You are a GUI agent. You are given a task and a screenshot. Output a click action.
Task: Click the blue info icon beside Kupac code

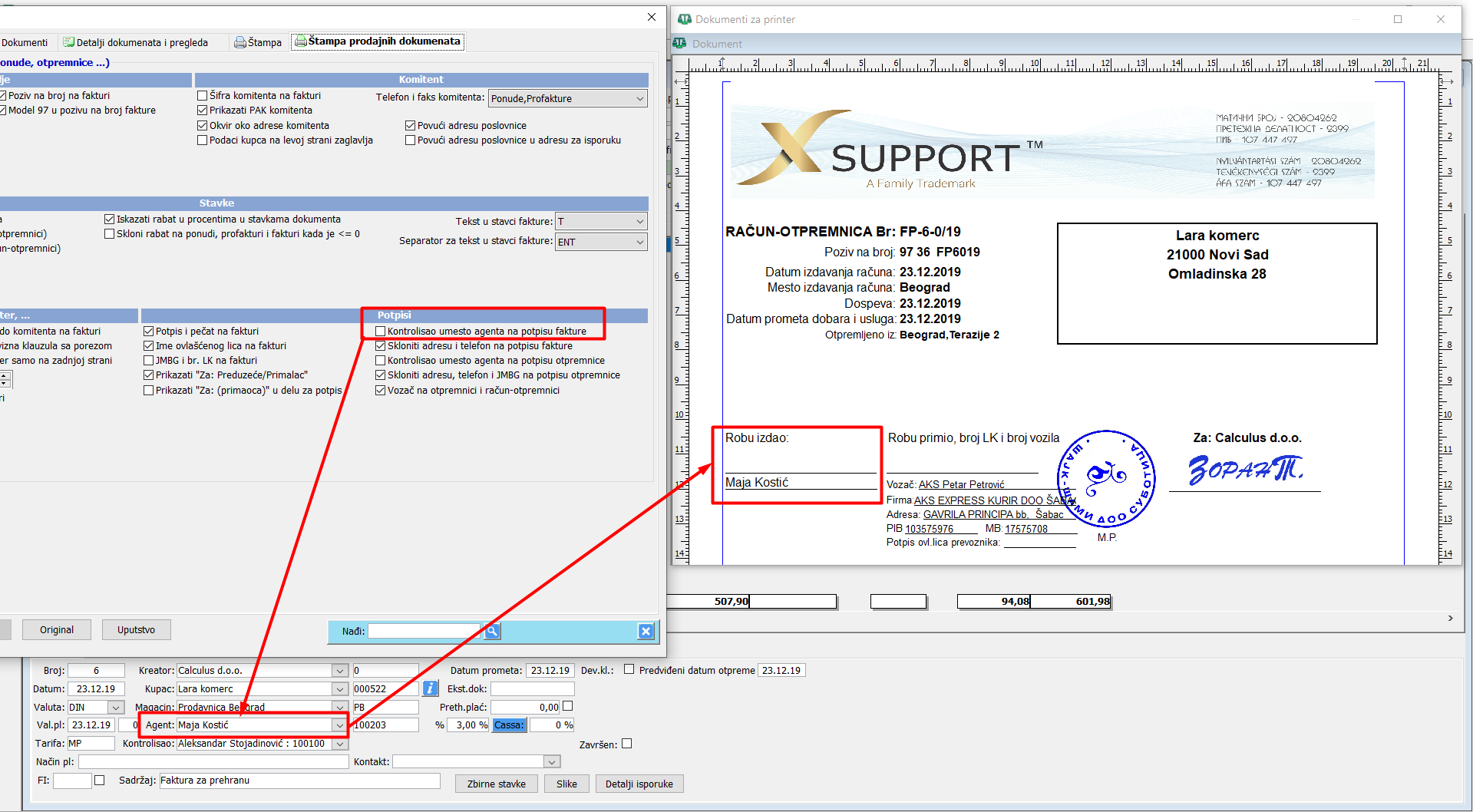point(430,688)
